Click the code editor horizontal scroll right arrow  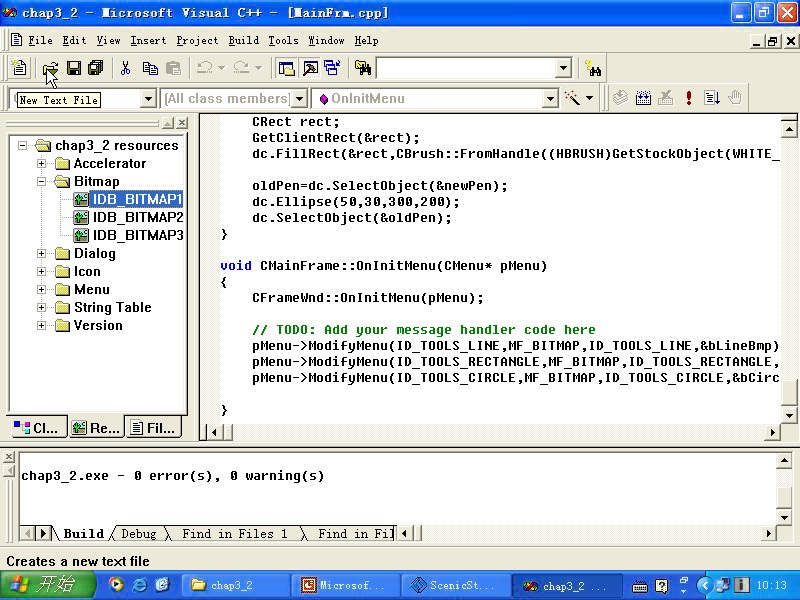click(772, 433)
